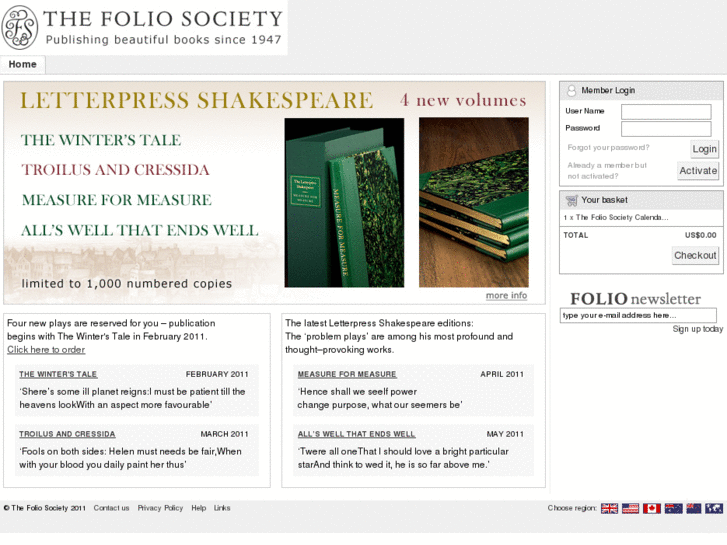Select the Australia flag region

coord(673,508)
